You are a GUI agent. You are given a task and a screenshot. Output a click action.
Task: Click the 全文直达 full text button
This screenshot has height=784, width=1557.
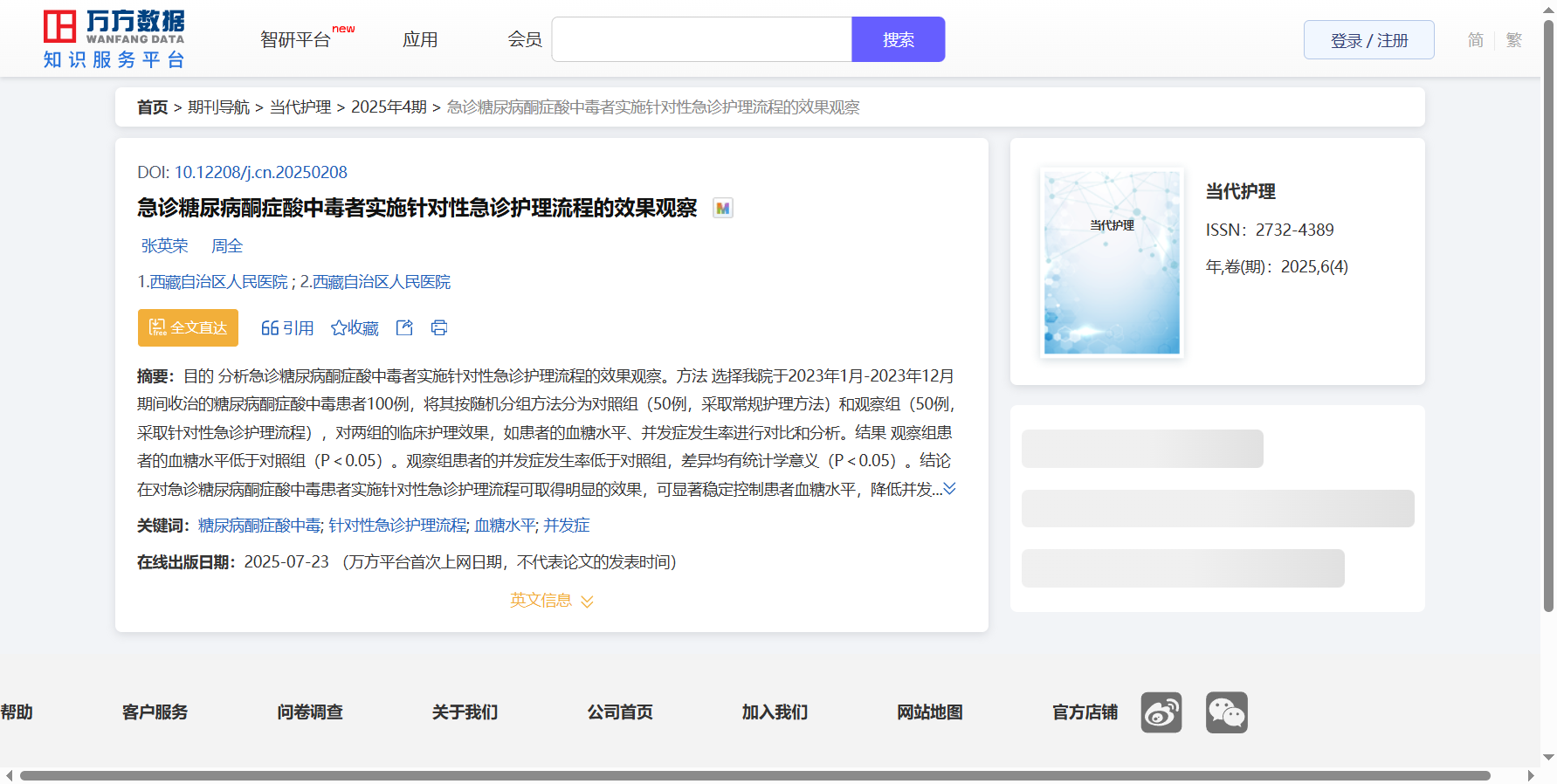(x=188, y=327)
